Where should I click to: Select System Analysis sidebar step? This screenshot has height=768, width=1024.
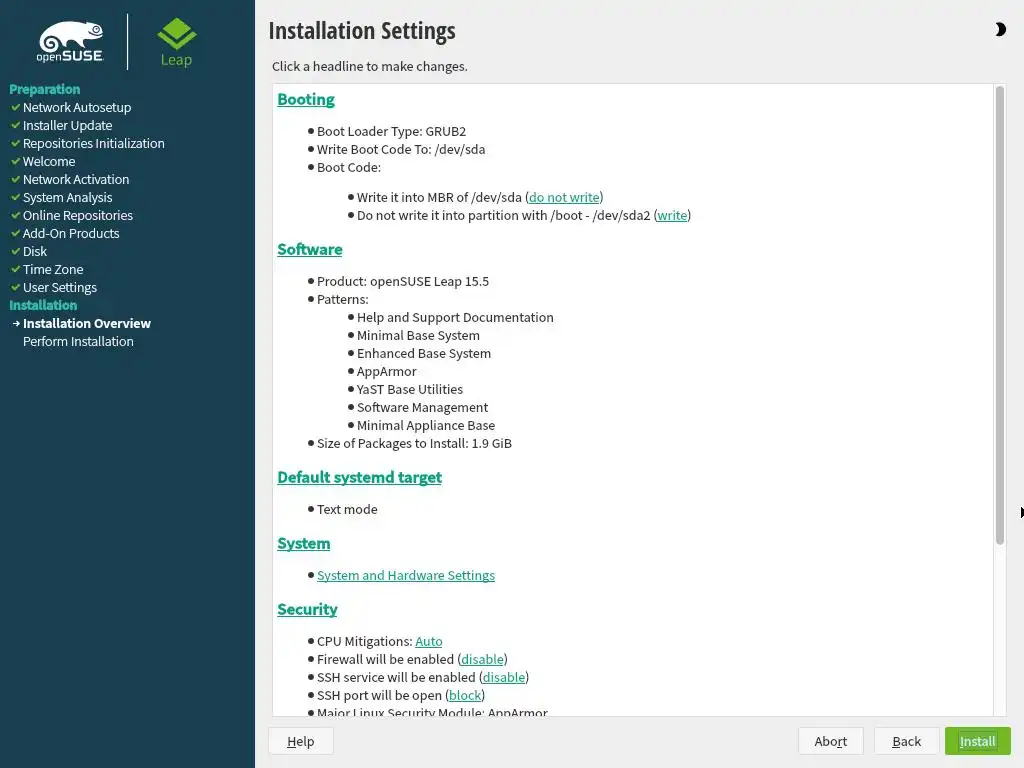click(x=67, y=197)
